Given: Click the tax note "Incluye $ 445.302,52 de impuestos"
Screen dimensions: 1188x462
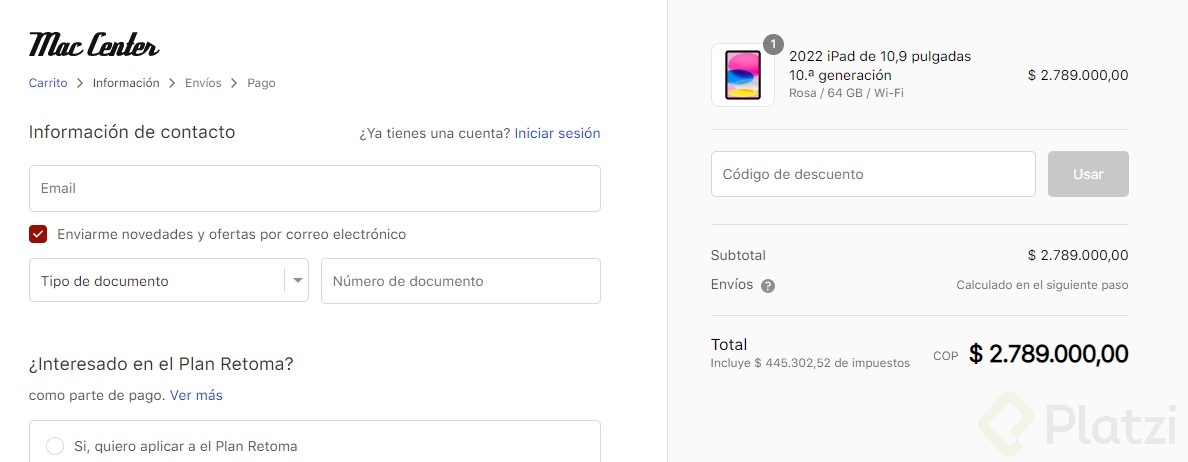Looking at the screenshot, I should click(810, 363).
